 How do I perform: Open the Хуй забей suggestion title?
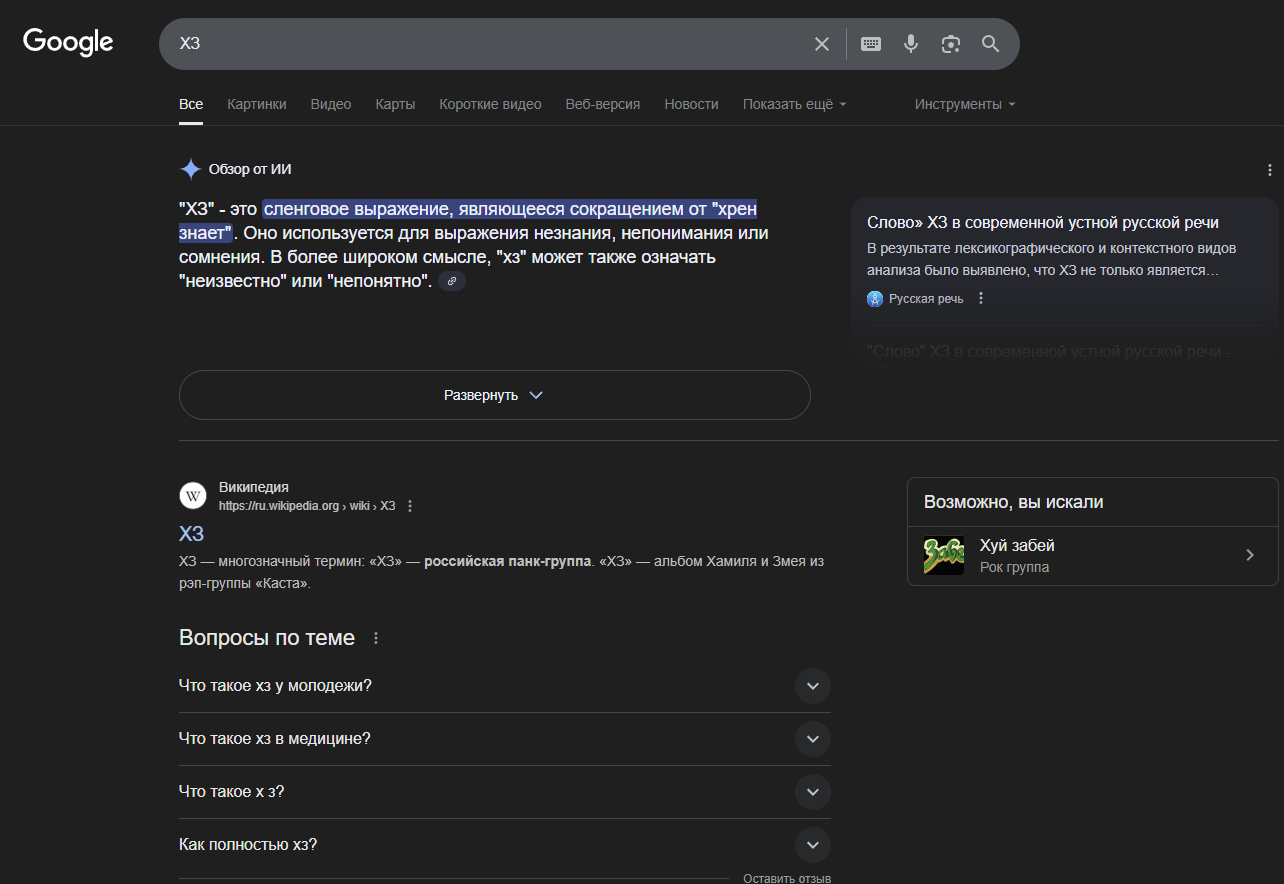(x=1017, y=546)
